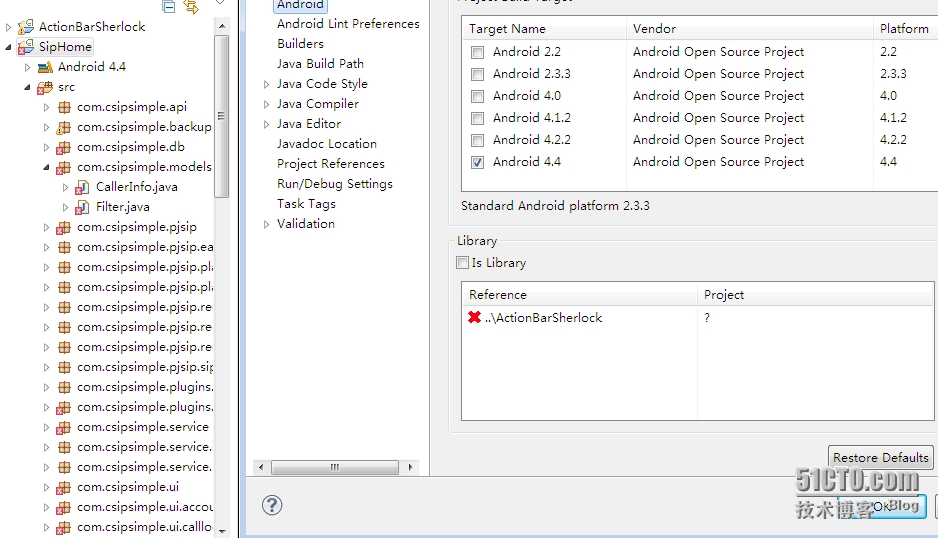Check the Android 2.3.3 target checkbox
The height and width of the screenshot is (538, 938).
coord(477,74)
